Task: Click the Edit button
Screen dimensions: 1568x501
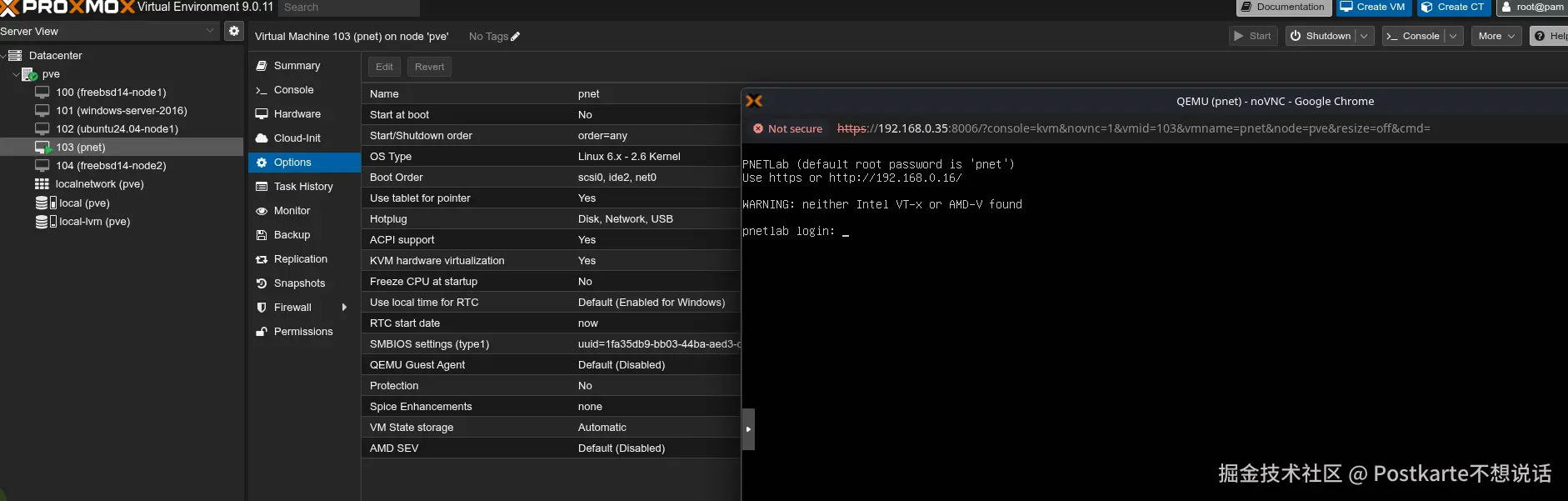Action: tap(384, 67)
